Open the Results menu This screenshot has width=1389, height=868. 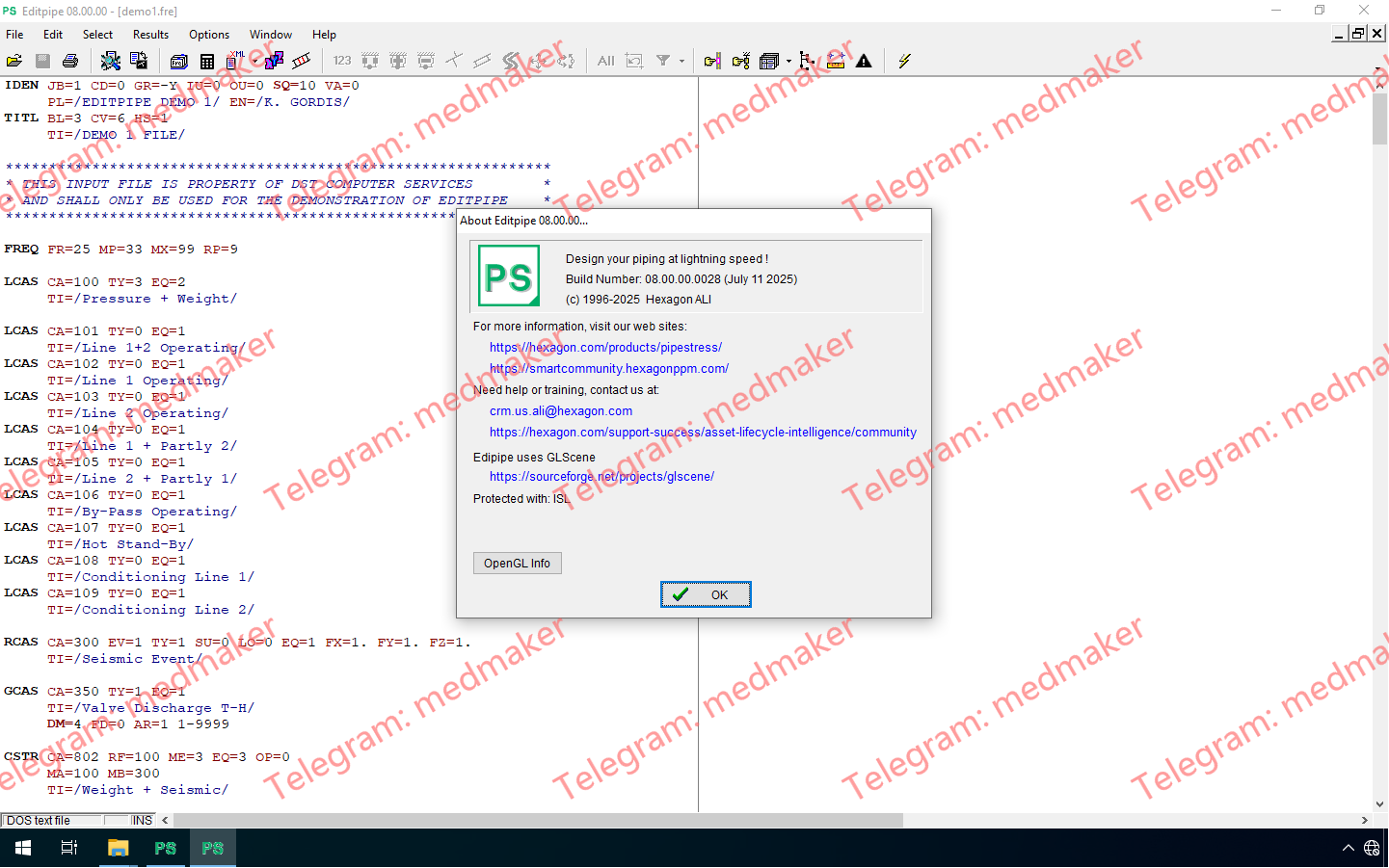pos(150,34)
